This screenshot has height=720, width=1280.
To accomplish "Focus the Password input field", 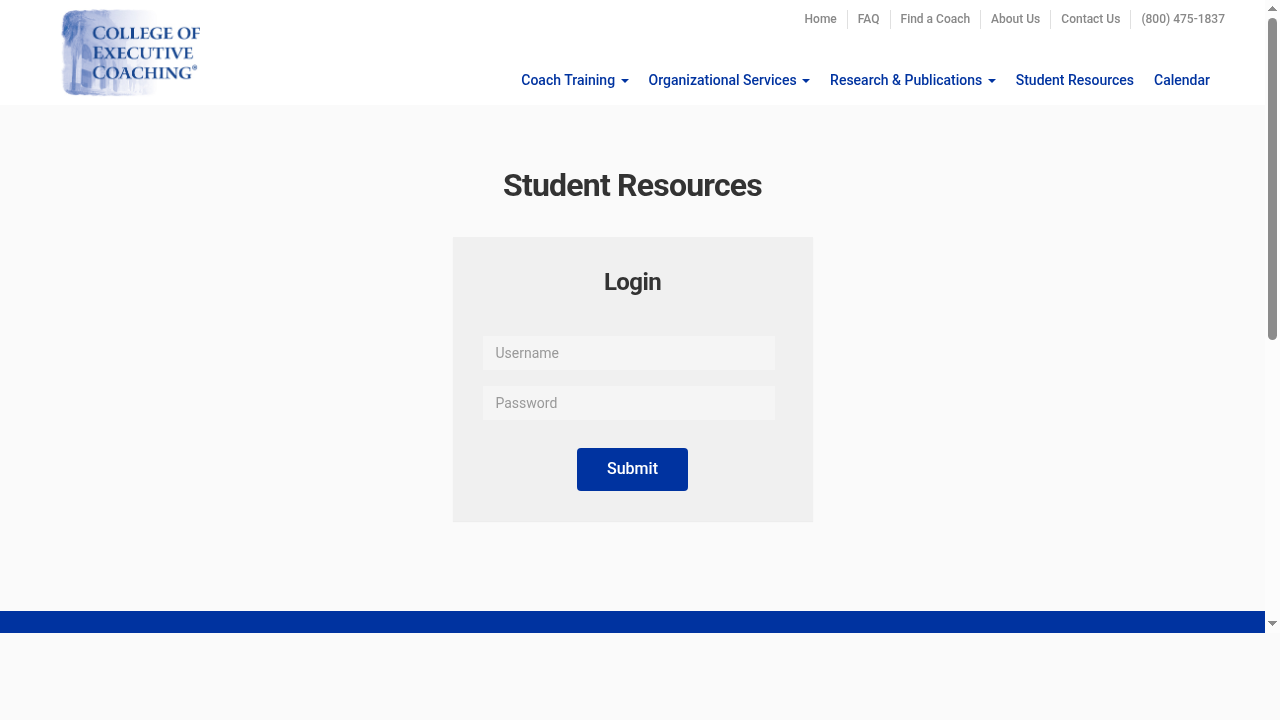I will [x=629, y=403].
